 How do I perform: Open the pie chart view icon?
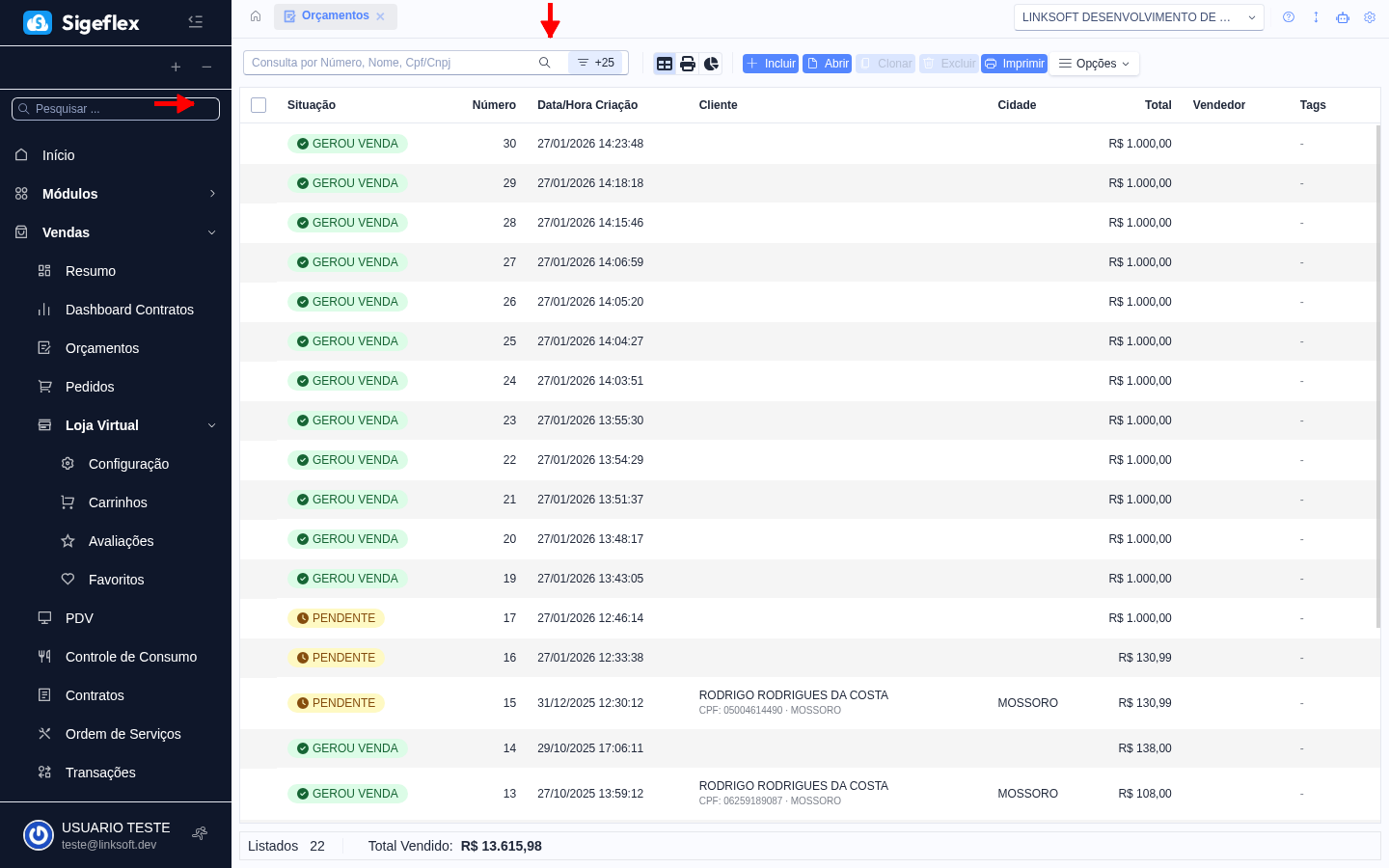click(x=711, y=63)
